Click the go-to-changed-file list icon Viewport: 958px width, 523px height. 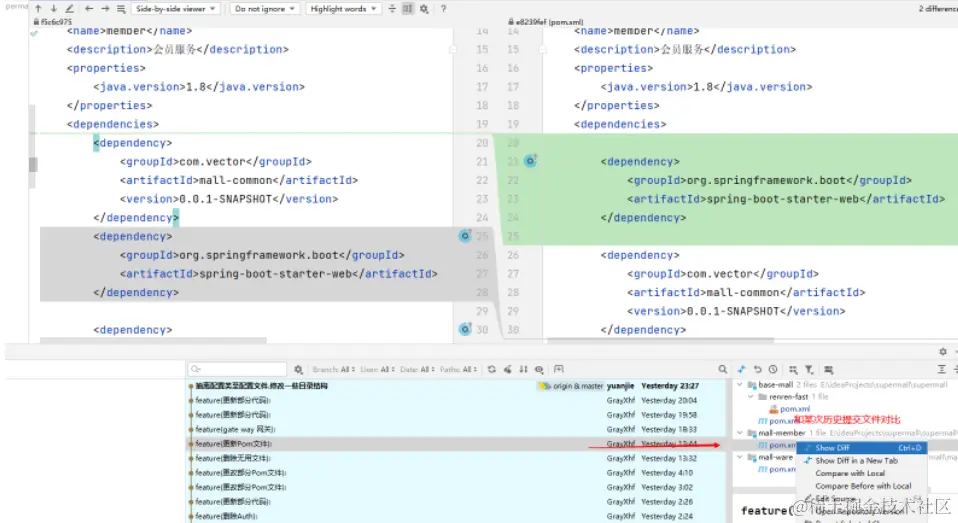click(x=121, y=9)
